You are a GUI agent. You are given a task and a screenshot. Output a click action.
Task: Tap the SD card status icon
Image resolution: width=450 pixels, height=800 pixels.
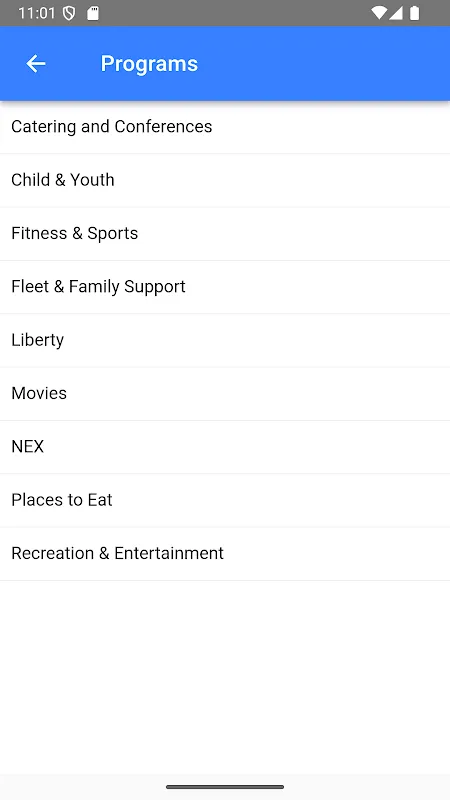coord(92,13)
